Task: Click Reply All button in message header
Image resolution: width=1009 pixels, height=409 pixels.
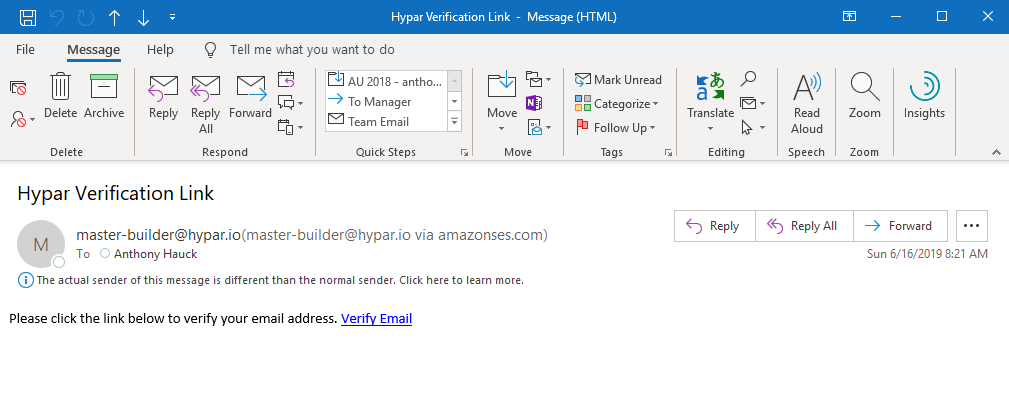Action: click(x=804, y=226)
